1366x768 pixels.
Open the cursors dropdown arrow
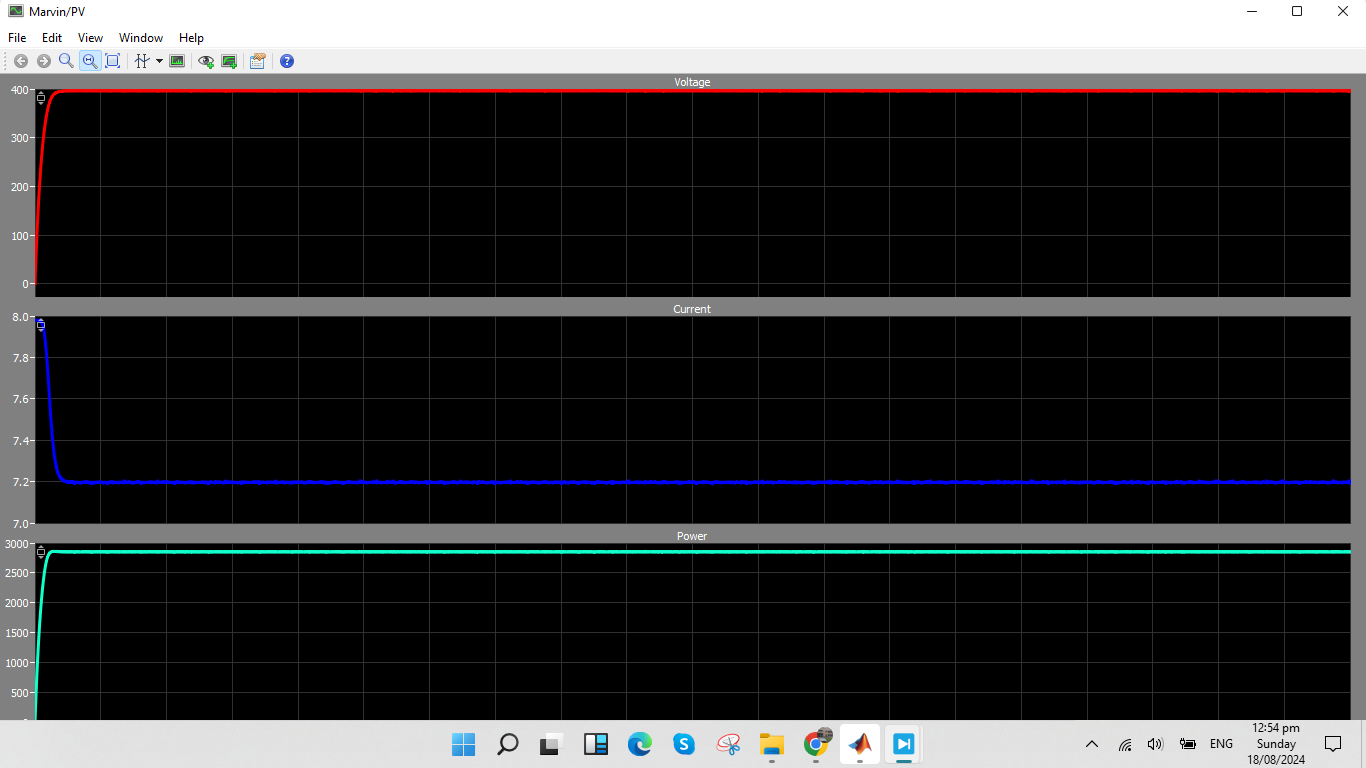tap(159, 61)
